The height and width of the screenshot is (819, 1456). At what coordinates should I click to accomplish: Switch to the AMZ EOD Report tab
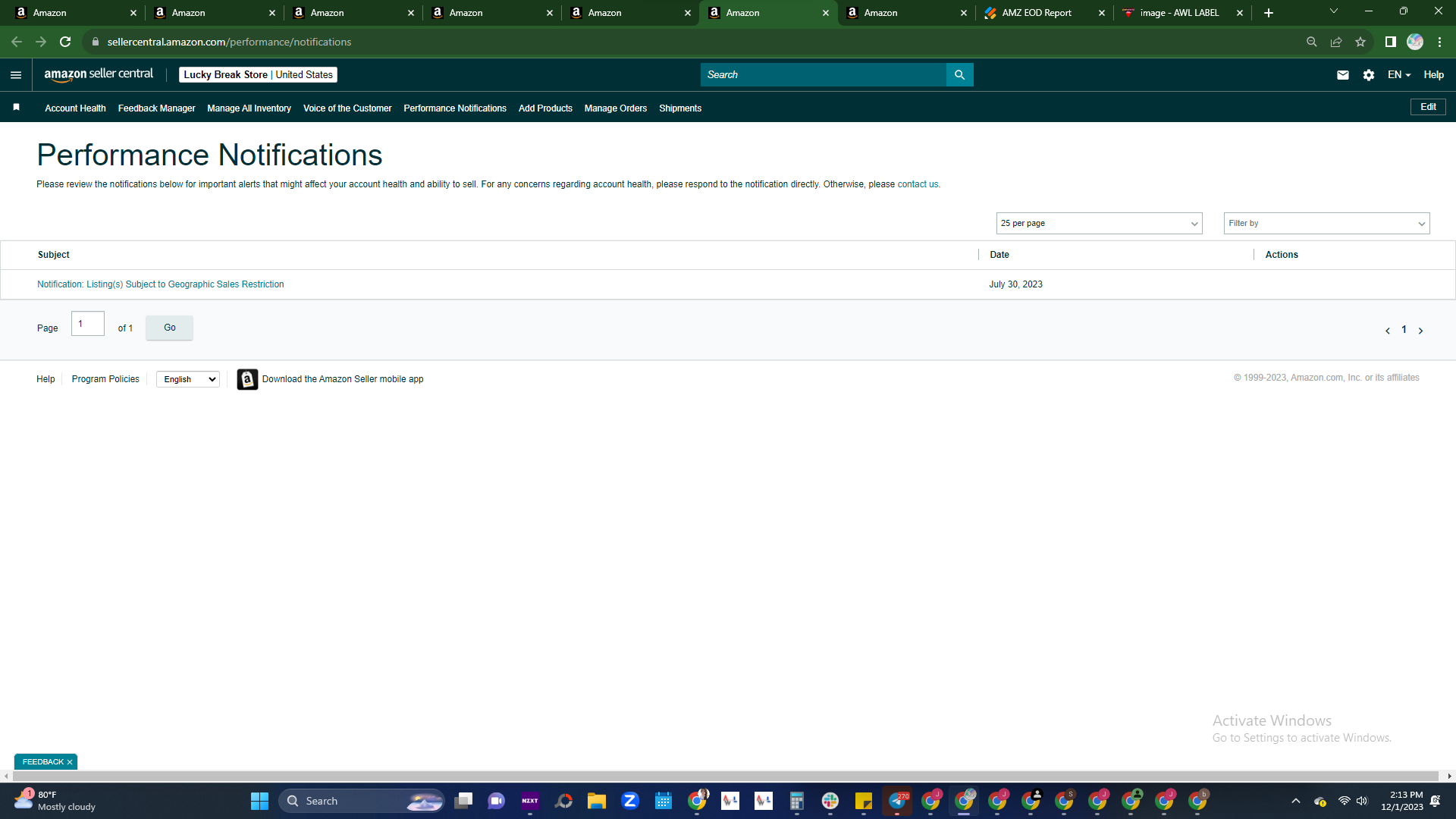(x=1045, y=13)
